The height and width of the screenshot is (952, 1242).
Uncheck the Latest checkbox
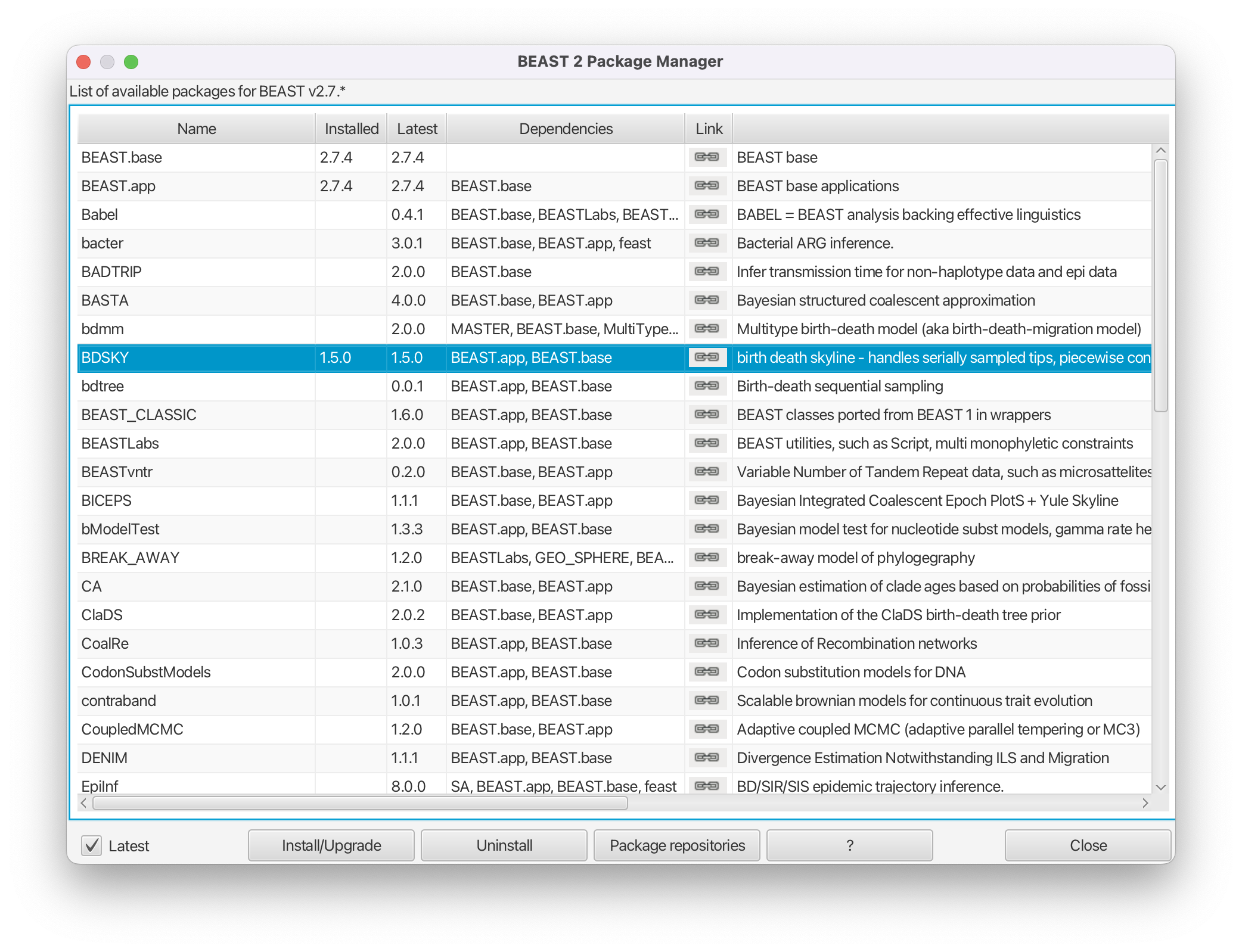[x=92, y=845]
